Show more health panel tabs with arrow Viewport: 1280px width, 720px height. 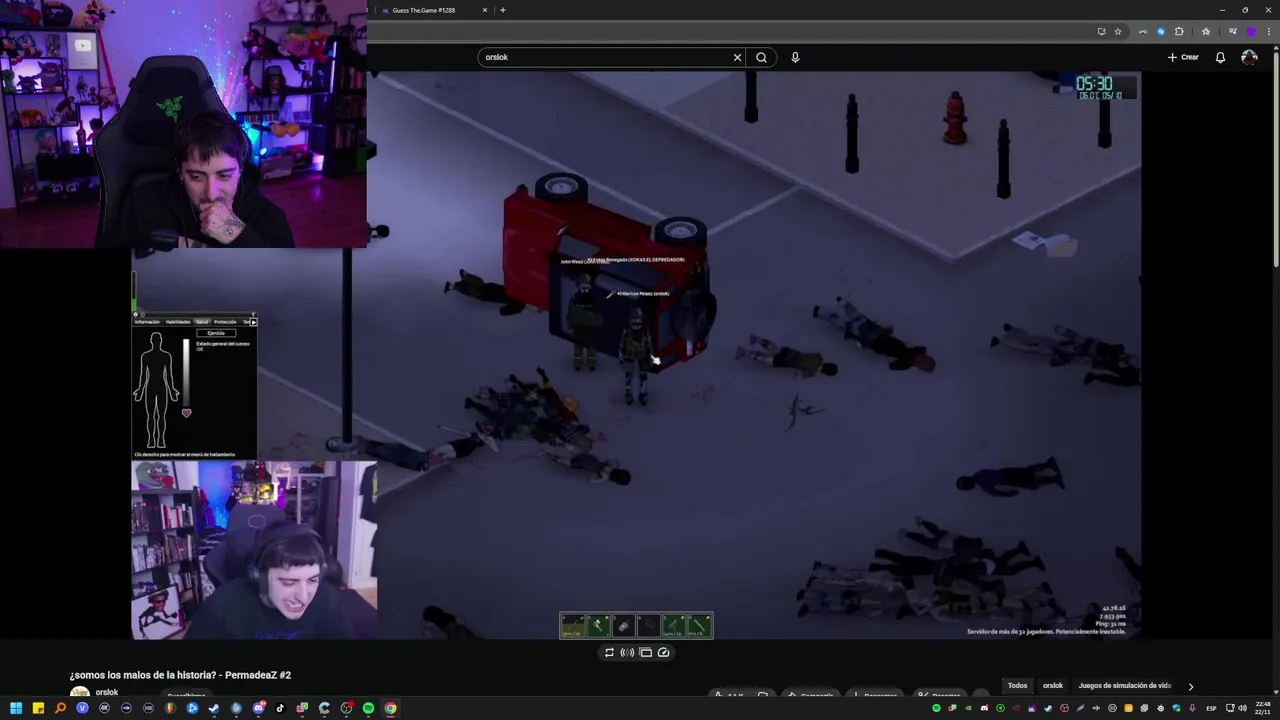tap(254, 322)
